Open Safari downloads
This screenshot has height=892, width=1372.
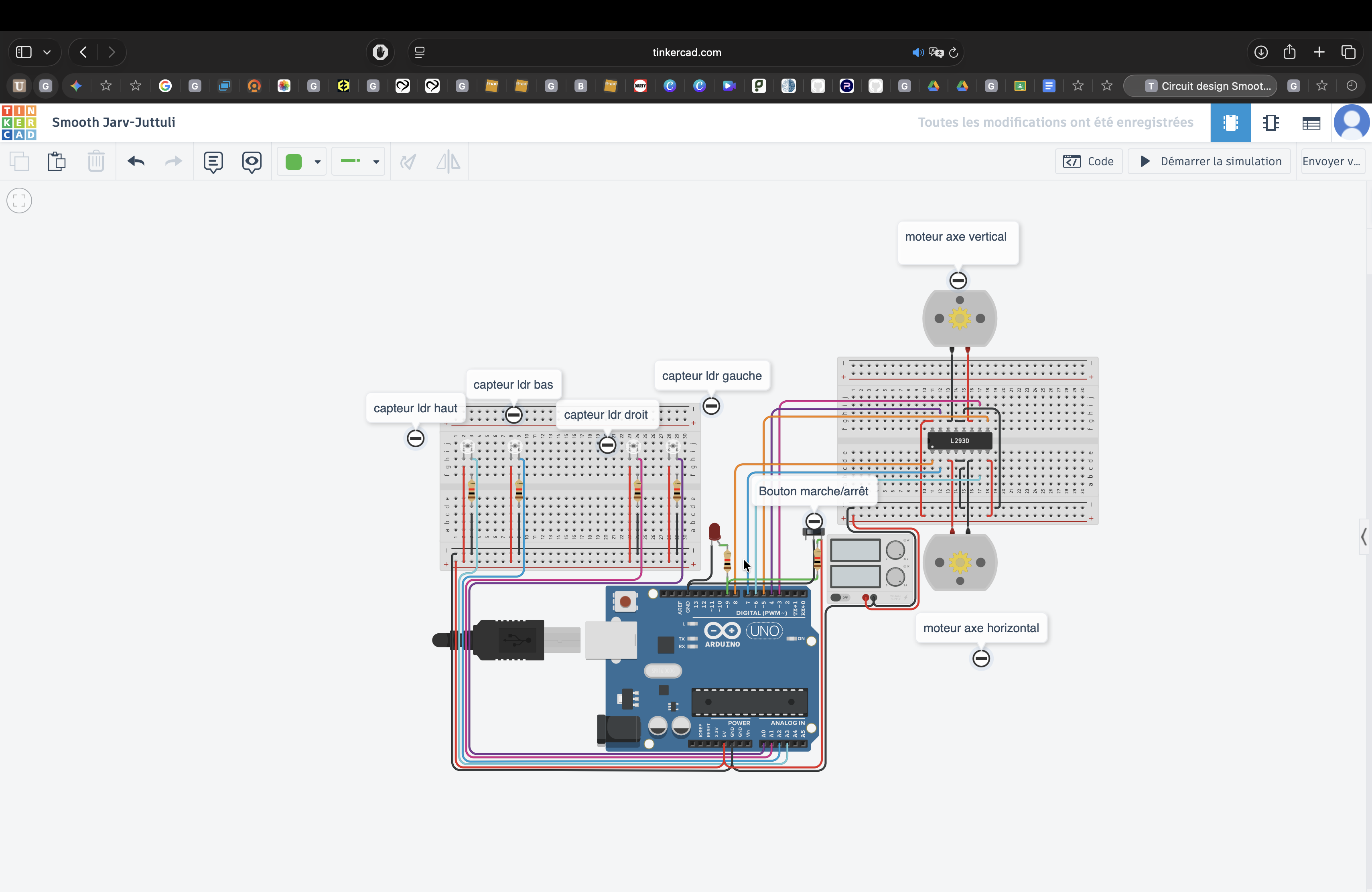(1261, 52)
